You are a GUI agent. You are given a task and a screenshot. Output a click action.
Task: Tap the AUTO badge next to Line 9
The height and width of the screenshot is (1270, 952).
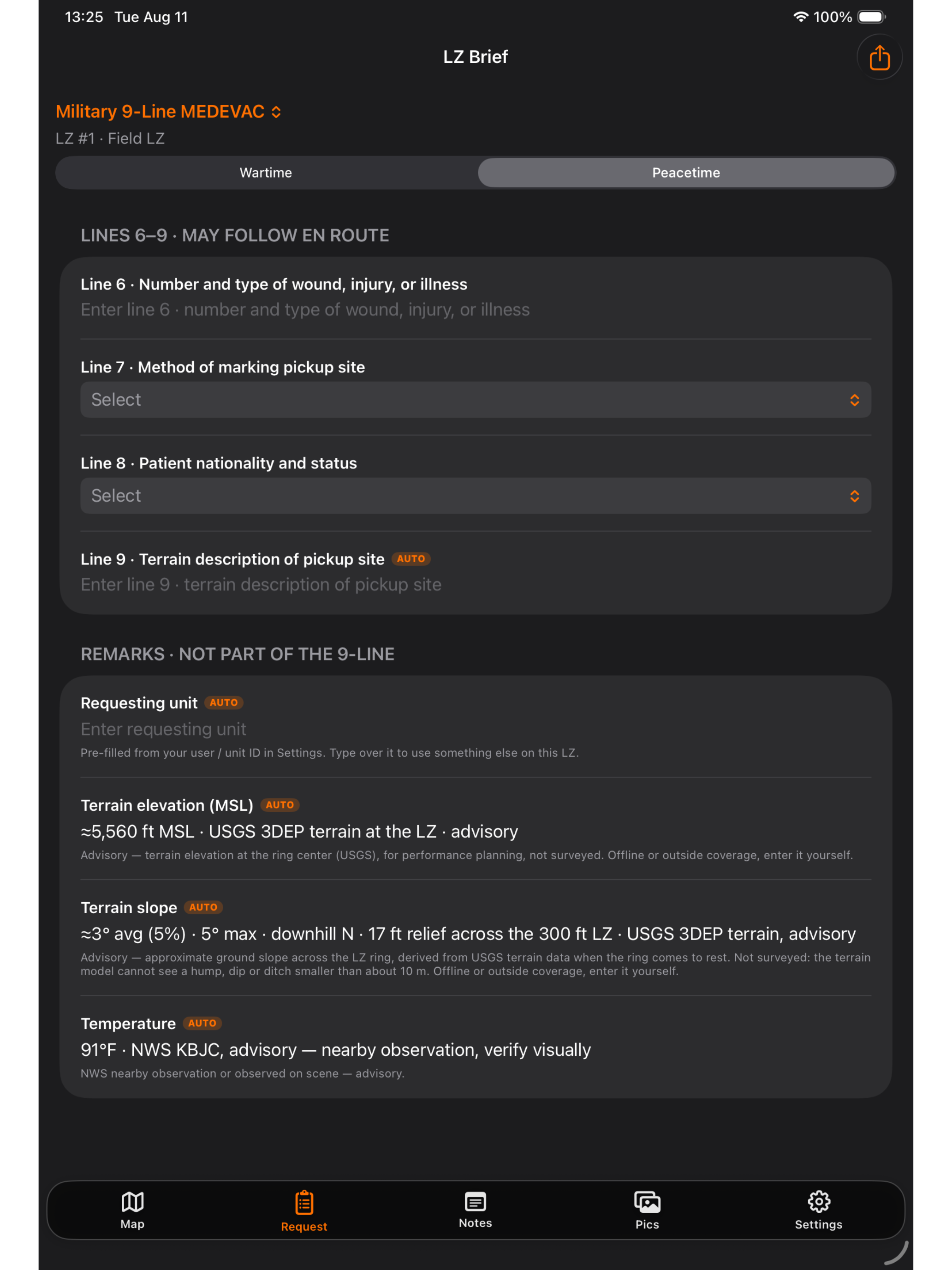[x=411, y=559]
